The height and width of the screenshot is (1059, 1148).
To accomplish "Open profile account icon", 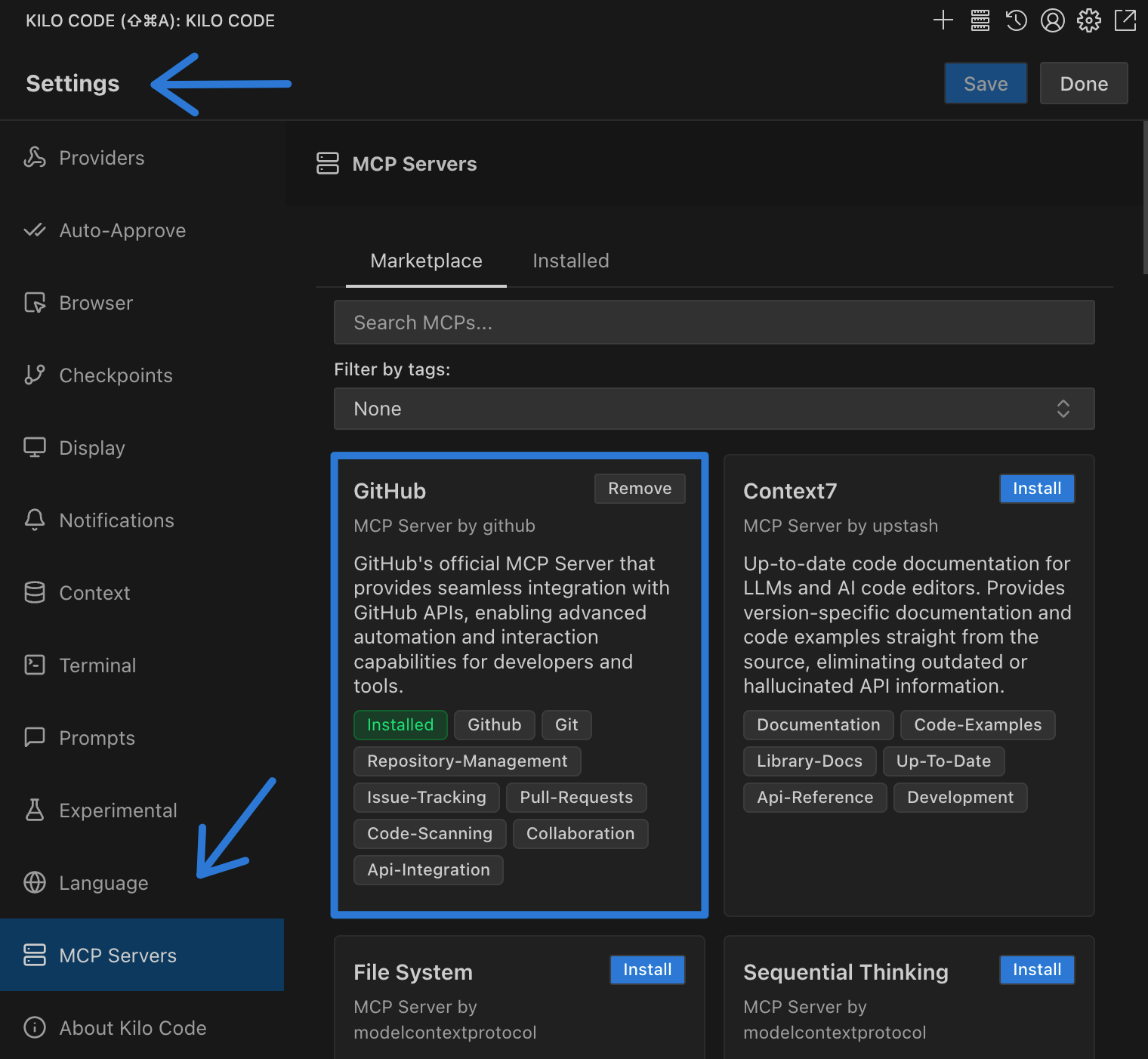I will 1053,20.
